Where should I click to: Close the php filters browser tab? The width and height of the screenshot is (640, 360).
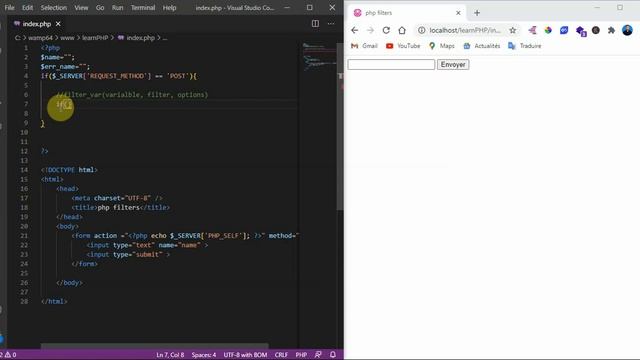458,13
